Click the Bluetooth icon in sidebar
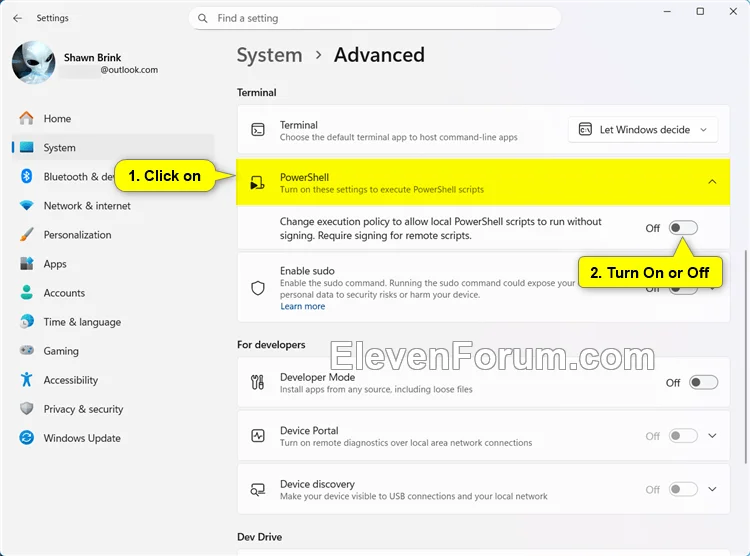 pos(27,177)
